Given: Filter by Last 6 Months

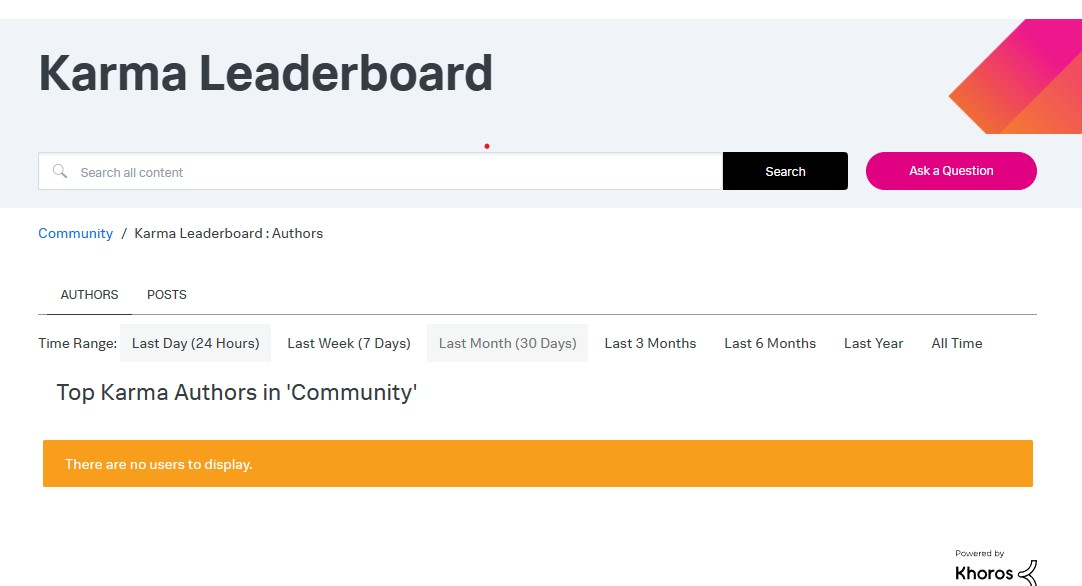Looking at the screenshot, I should 770,343.
